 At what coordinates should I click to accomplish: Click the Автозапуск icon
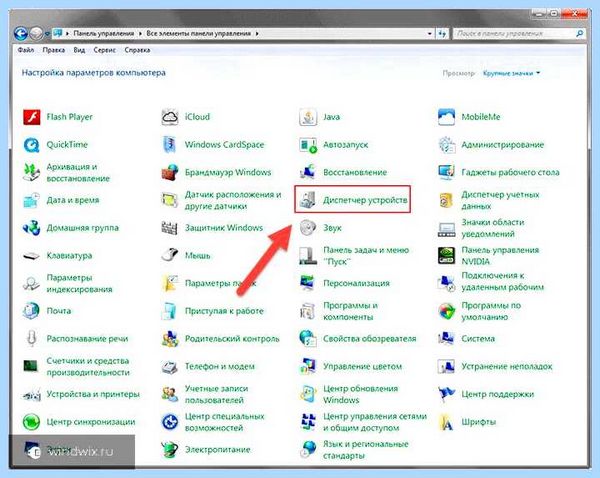click(308, 145)
